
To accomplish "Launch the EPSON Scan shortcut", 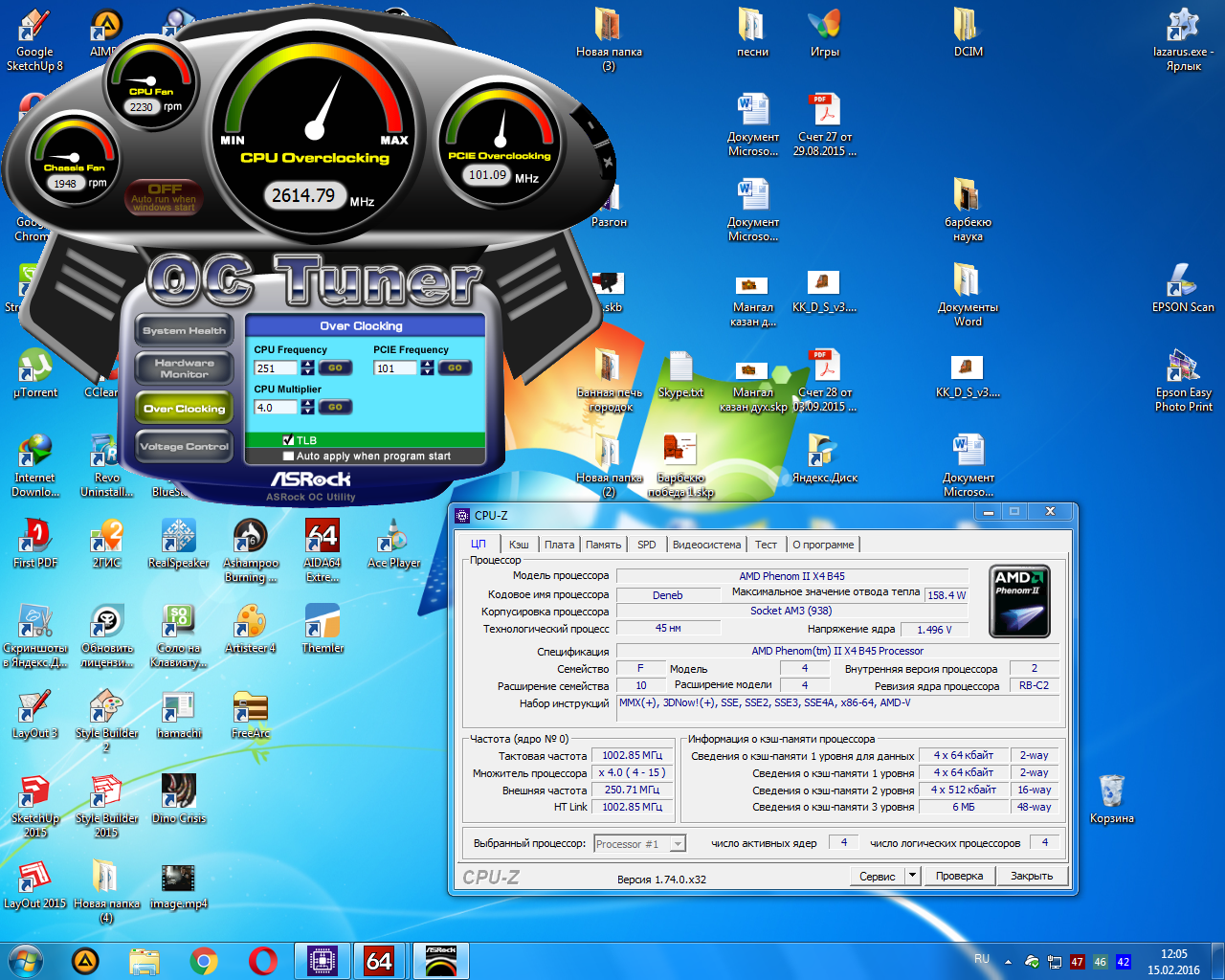I will [1183, 289].
